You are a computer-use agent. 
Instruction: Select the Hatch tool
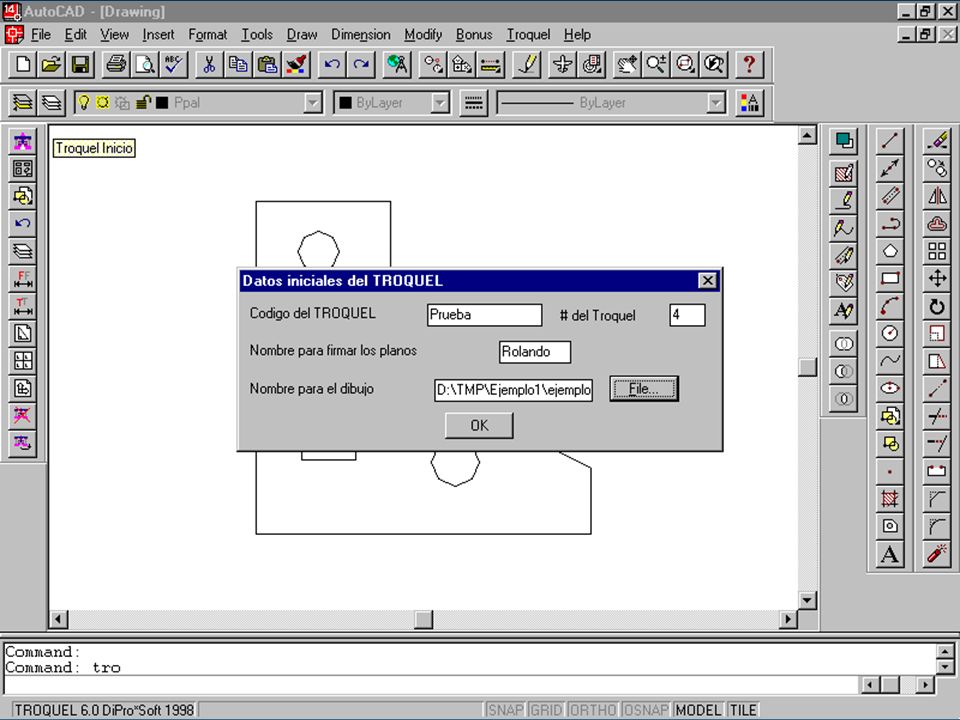click(x=890, y=498)
